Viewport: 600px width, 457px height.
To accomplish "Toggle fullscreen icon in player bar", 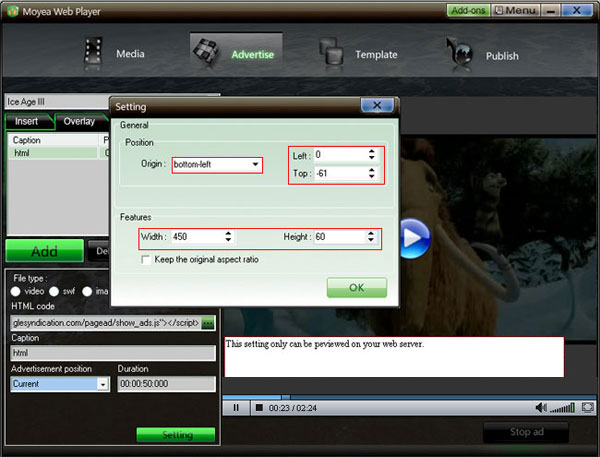I will [x=588, y=407].
